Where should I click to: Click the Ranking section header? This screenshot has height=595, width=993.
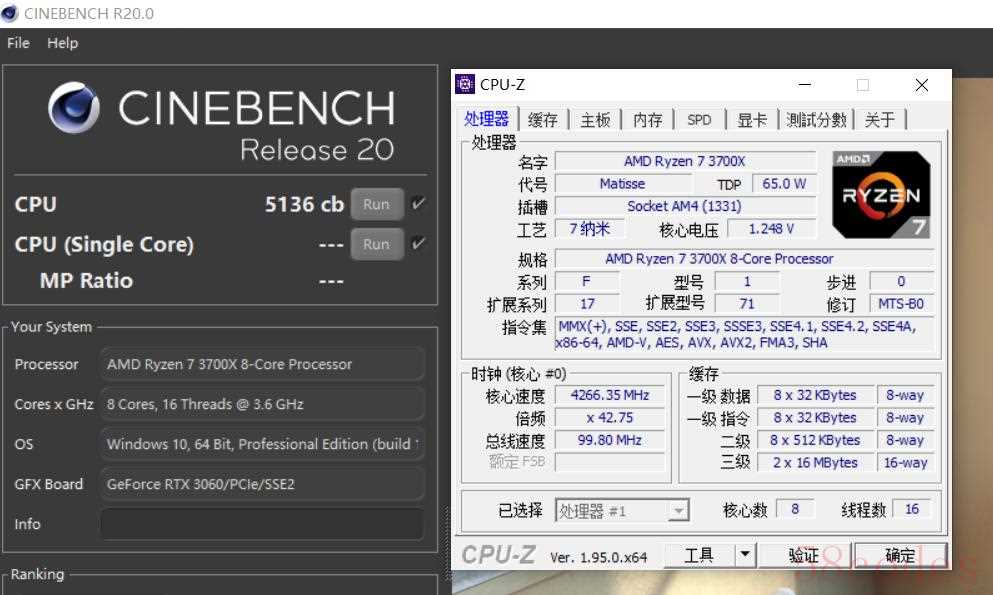click(37, 574)
